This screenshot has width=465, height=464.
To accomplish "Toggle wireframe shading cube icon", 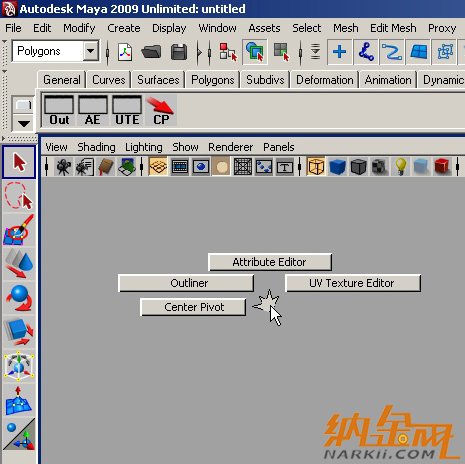I will (x=316, y=166).
